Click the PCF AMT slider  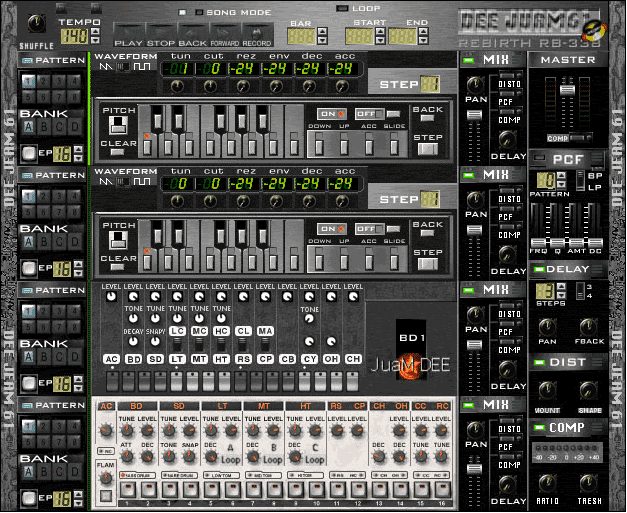coord(576,242)
